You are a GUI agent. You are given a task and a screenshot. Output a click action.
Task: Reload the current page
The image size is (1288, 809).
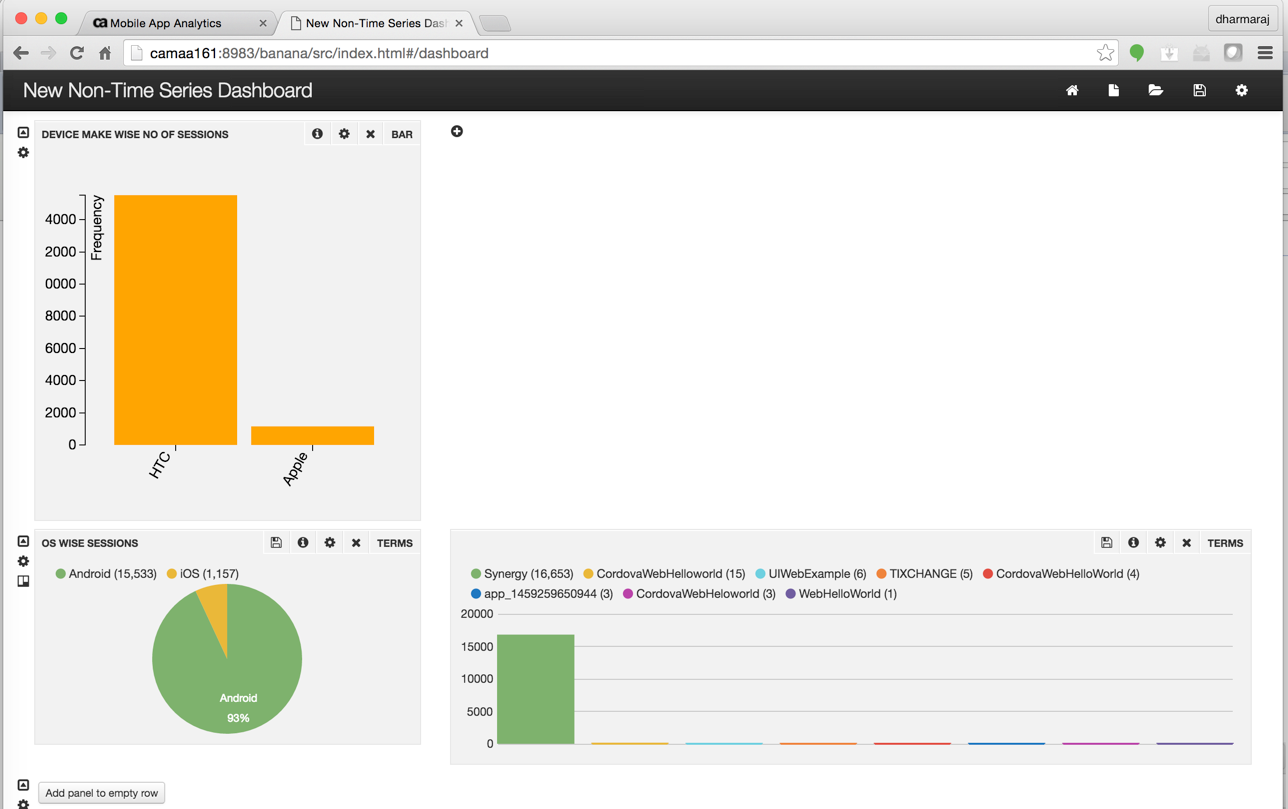[77, 53]
